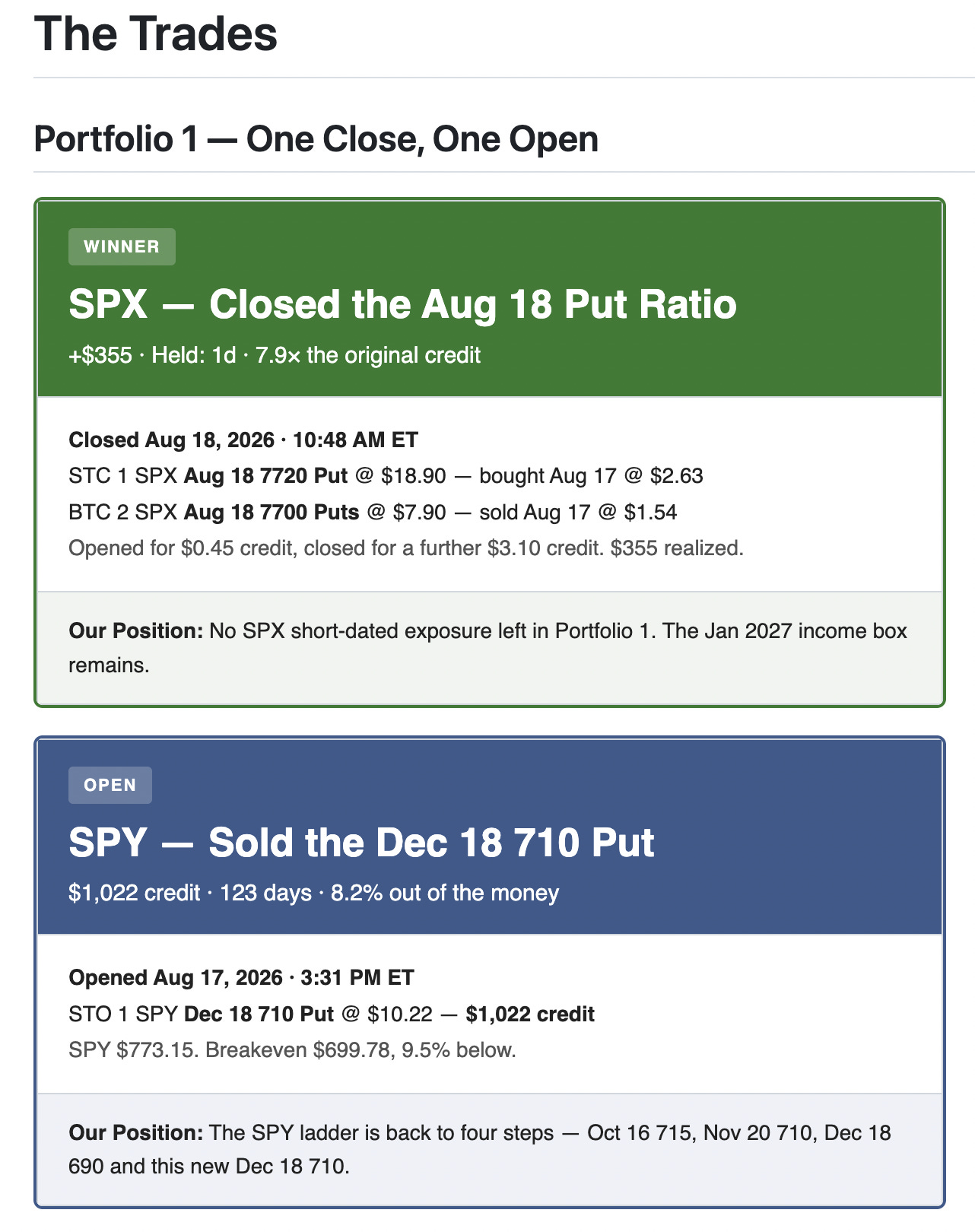Click the "Portfolio 1 — One Close, One Open" heading

[x=316, y=139]
